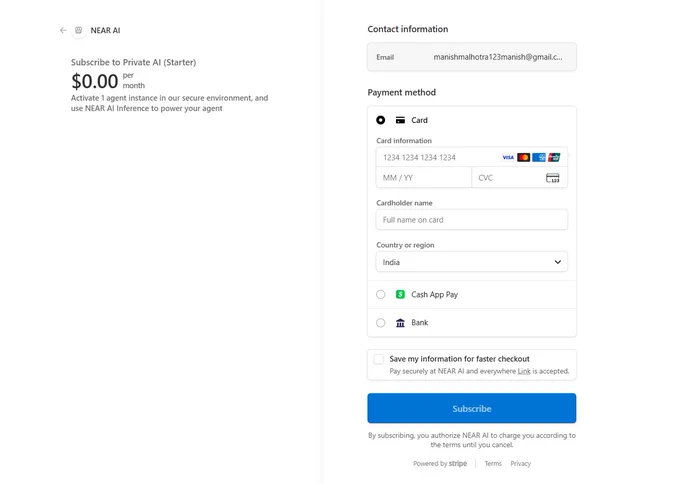Open the Privacy link
This screenshot has height=484, width=680.
521,464
